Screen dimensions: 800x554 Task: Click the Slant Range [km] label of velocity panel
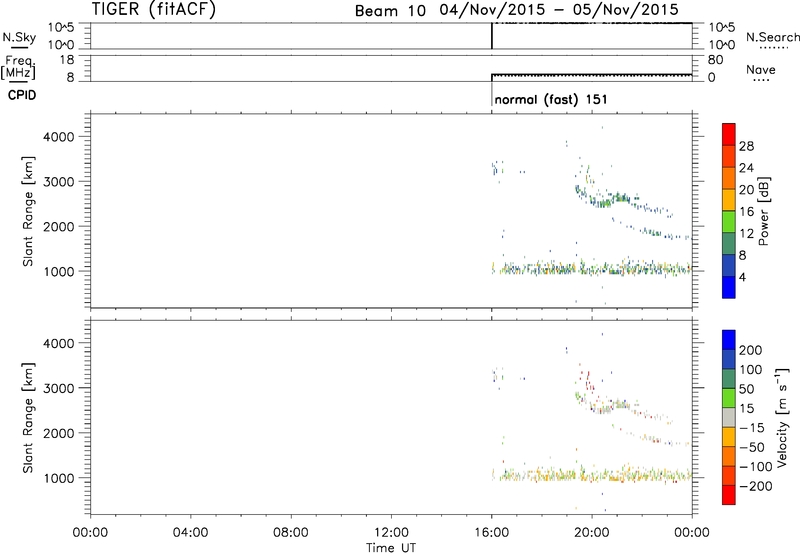28,417
